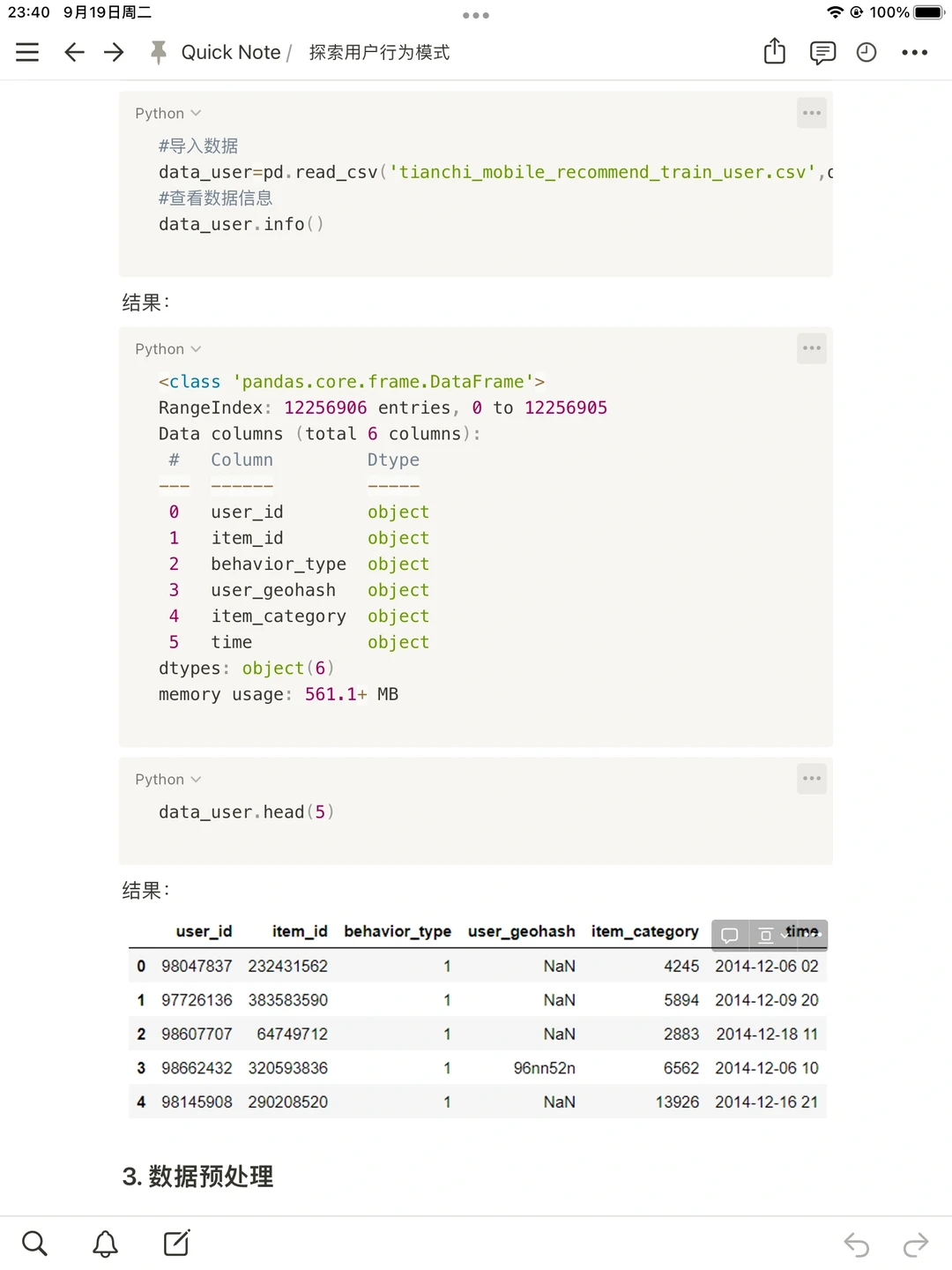
Task: Tap the item_id object row
Action: point(299,538)
